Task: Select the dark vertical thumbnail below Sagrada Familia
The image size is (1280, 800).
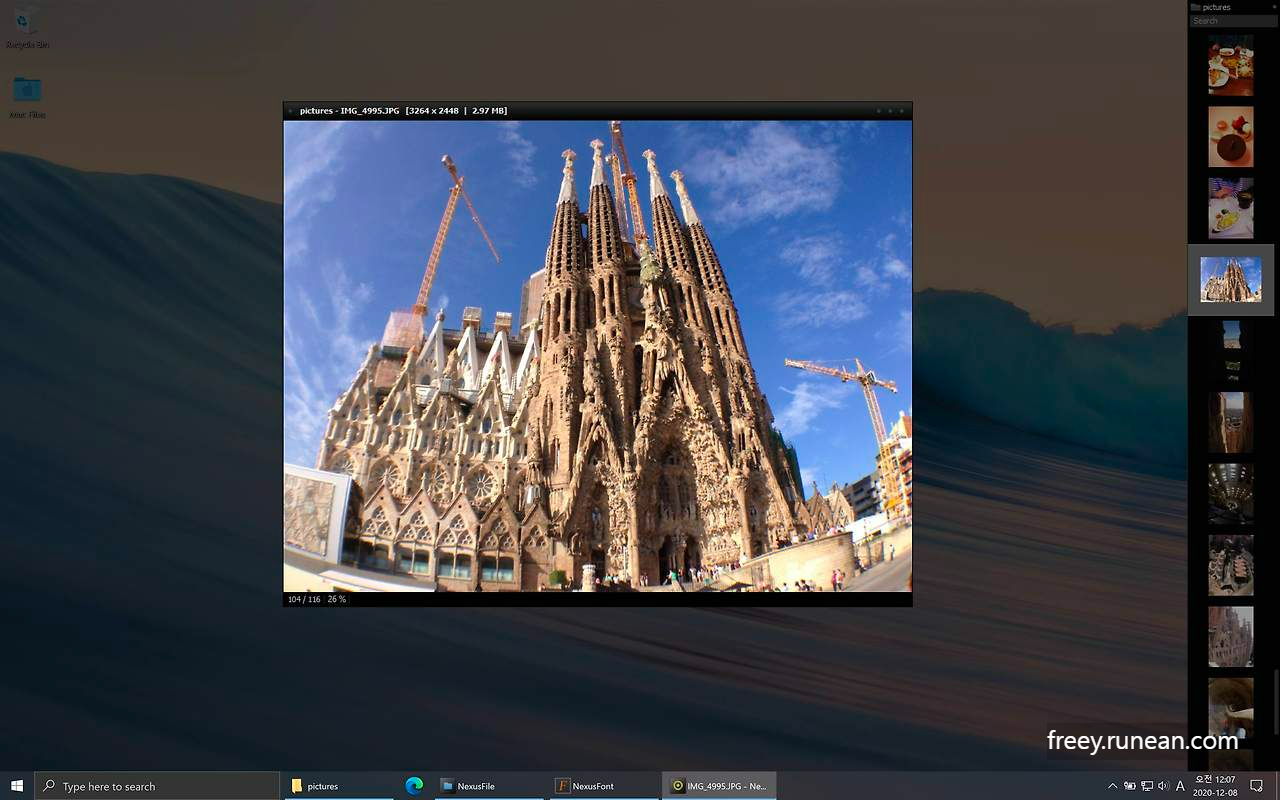Action: pos(1231,351)
